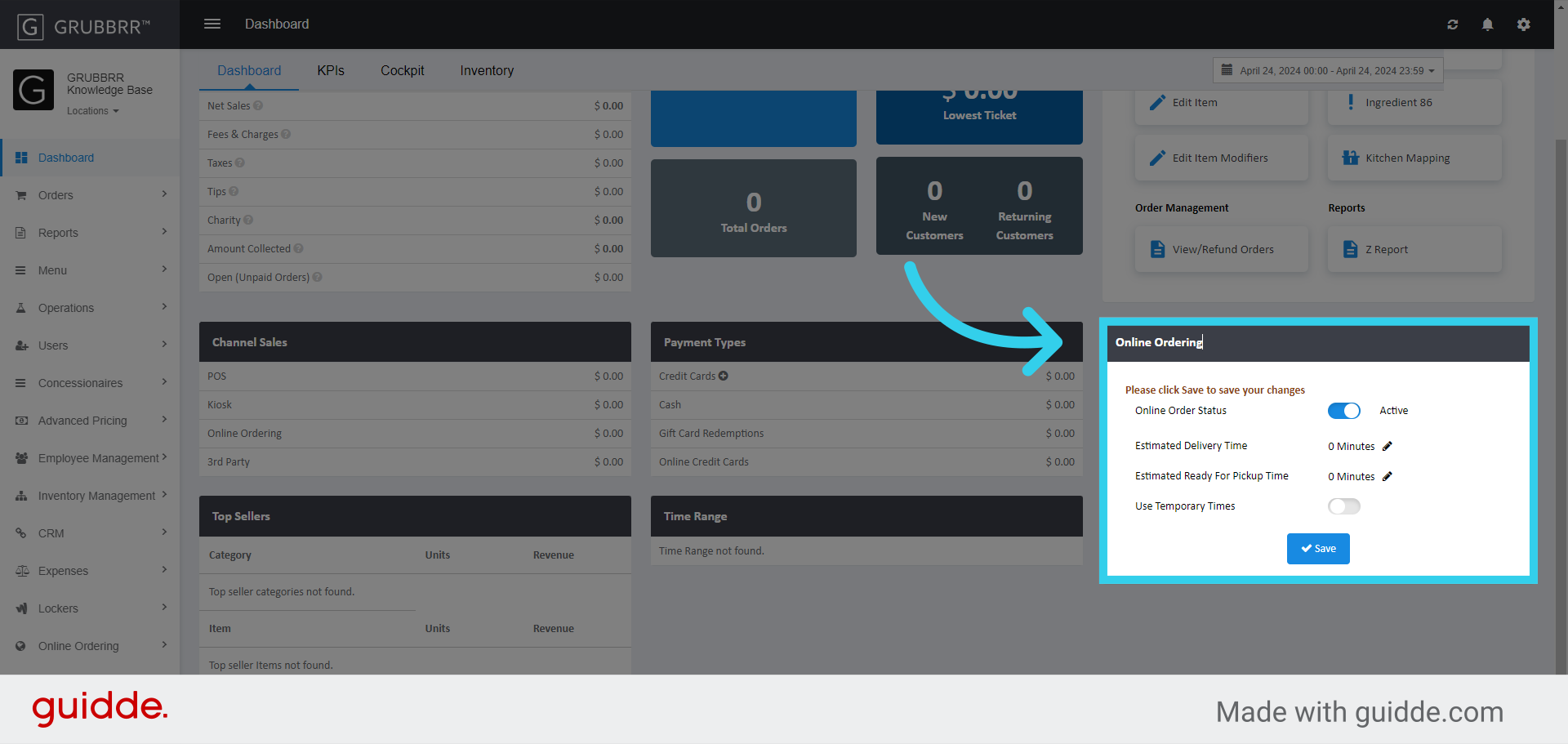Expand the Operations sidebar menu
The height and width of the screenshot is (744, 1568).
(90, 308)
